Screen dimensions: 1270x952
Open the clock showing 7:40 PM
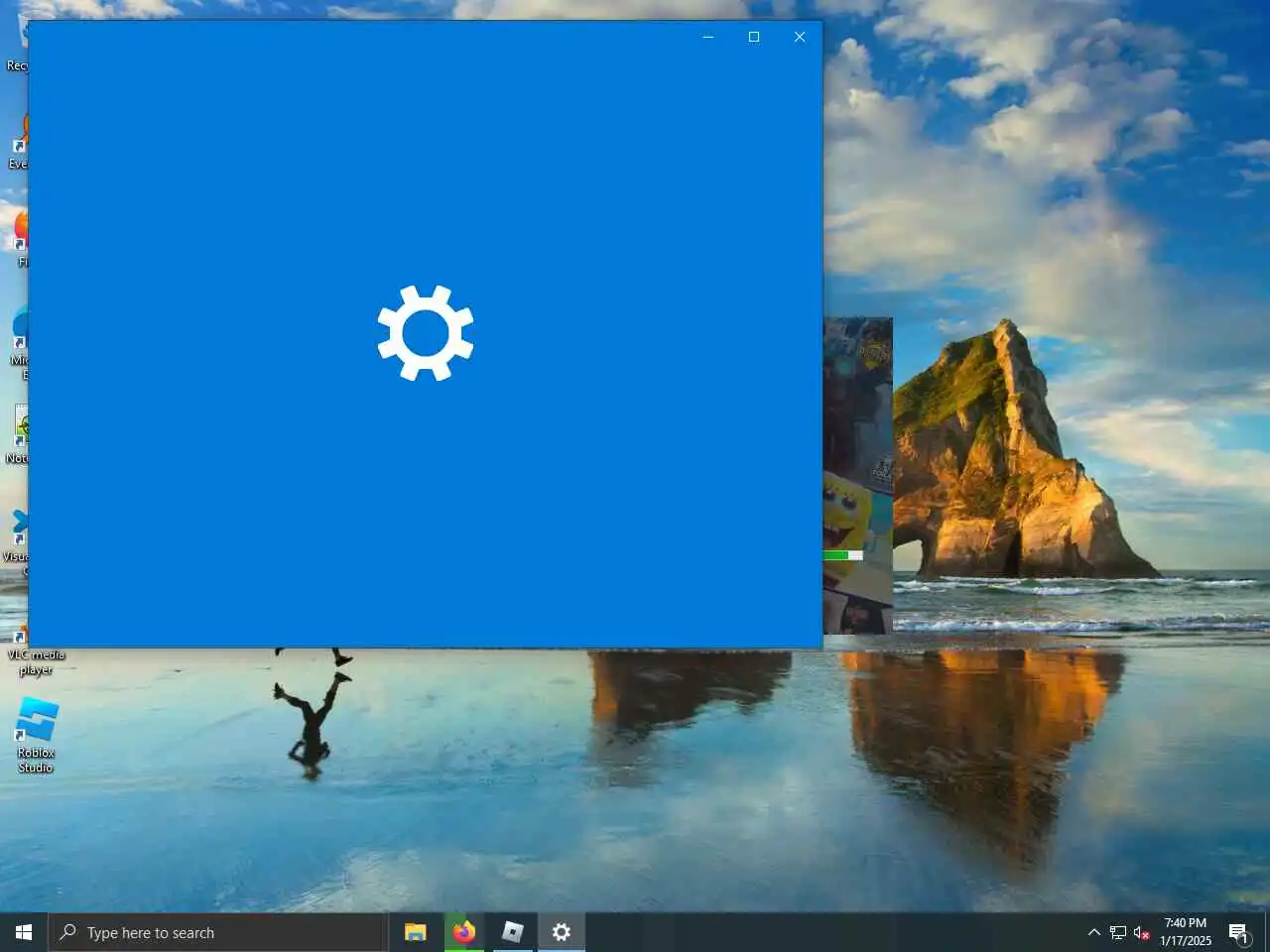point(1186,932)
